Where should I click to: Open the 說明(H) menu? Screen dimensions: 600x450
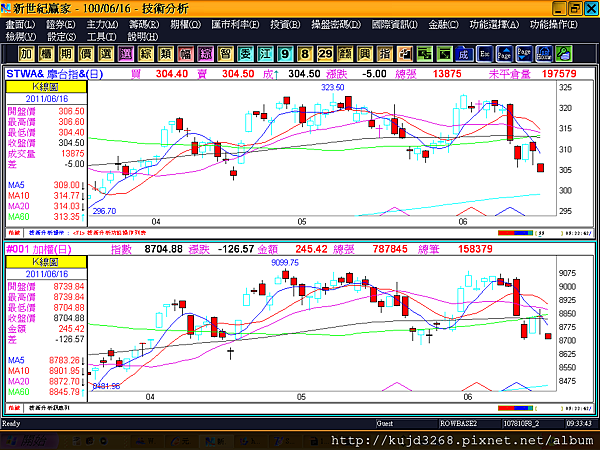click(x=142, y=37)
